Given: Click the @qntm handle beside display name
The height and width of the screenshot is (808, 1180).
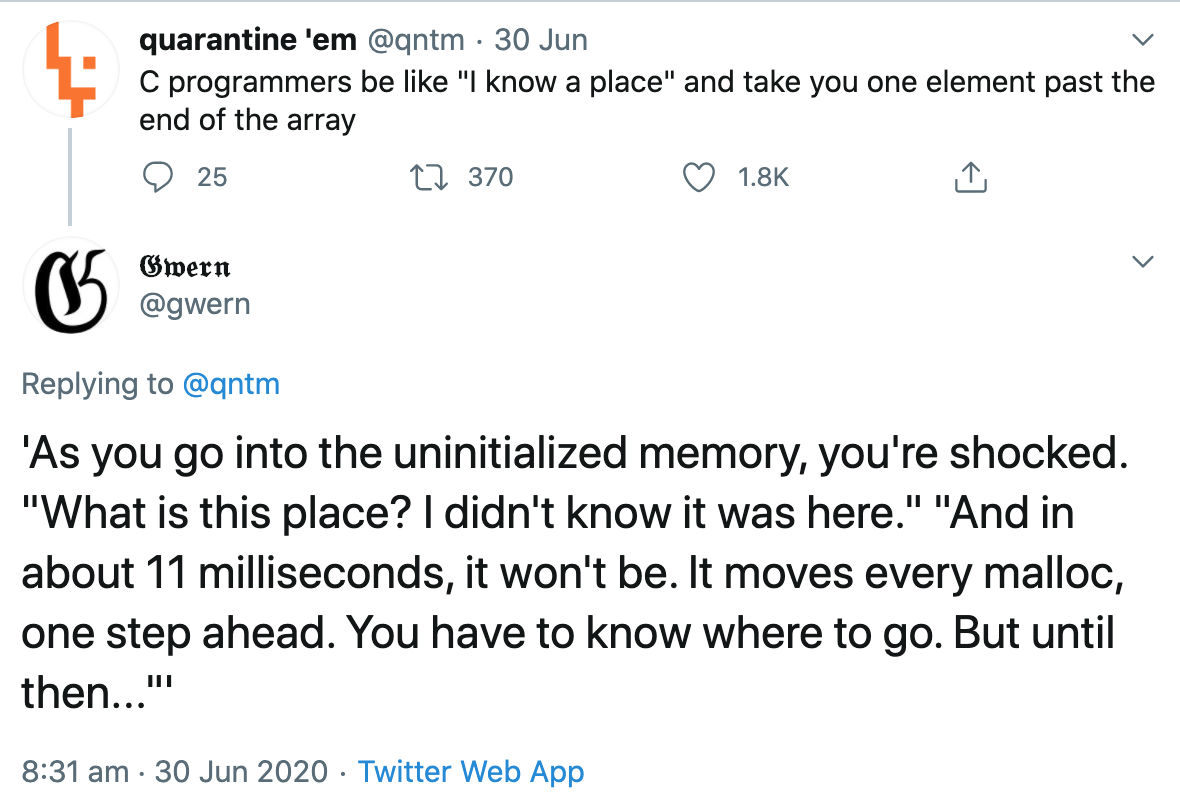Looking at the screenshot, I should pyautogui.click(x=415, y=41).
